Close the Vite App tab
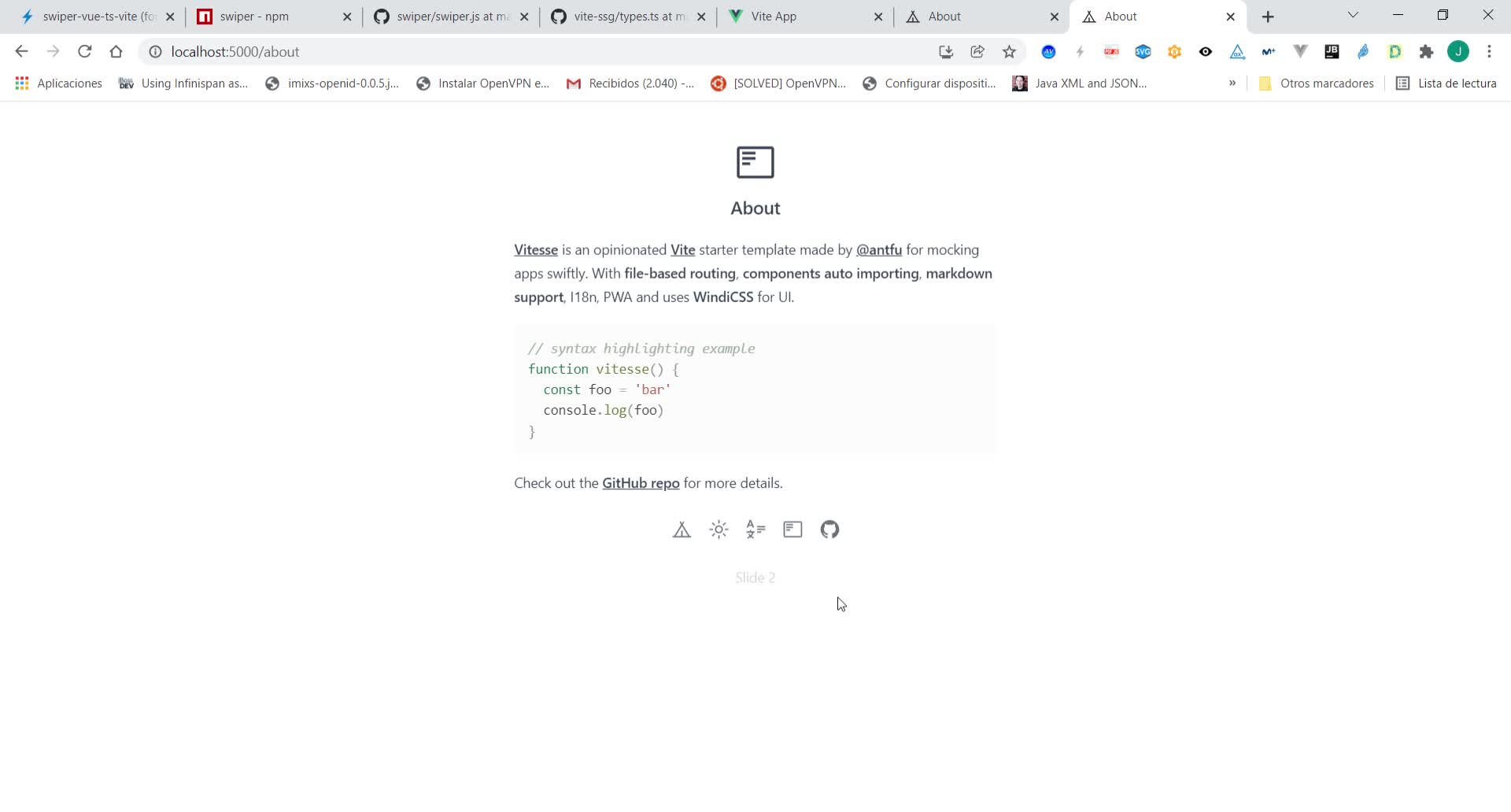 coord(878,17)
